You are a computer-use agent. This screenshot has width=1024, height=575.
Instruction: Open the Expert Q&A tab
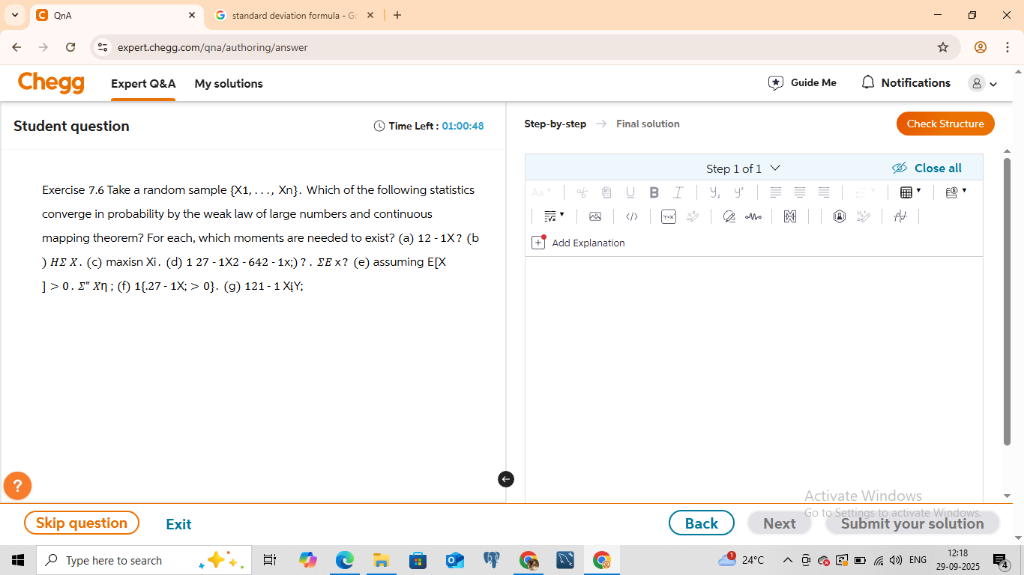[143, 84]
